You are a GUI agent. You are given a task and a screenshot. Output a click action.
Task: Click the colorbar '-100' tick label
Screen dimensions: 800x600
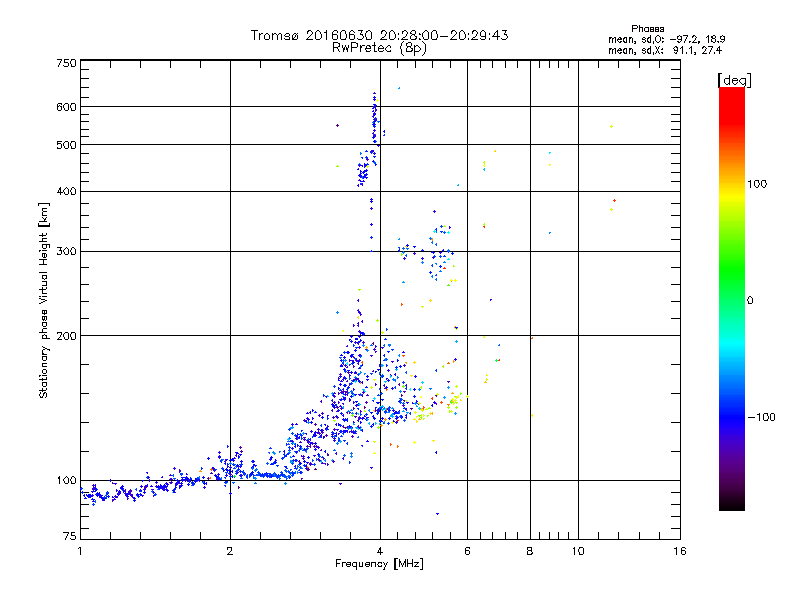(x=762, y=417)
